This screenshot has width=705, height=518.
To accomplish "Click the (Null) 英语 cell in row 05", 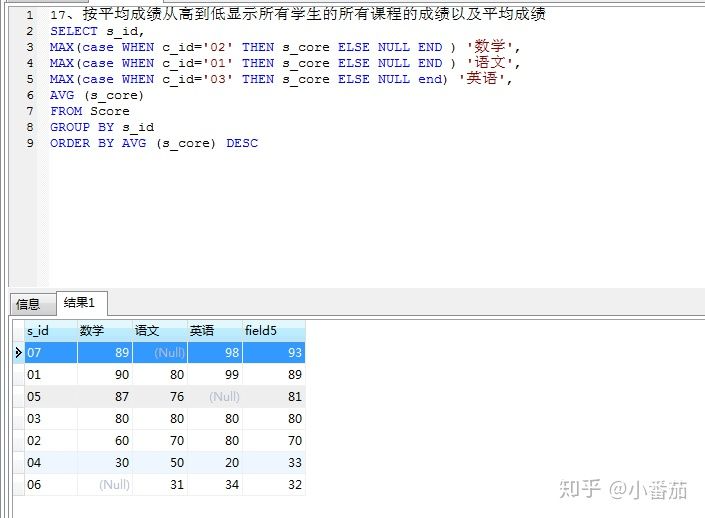I will (x=214, y=397).
